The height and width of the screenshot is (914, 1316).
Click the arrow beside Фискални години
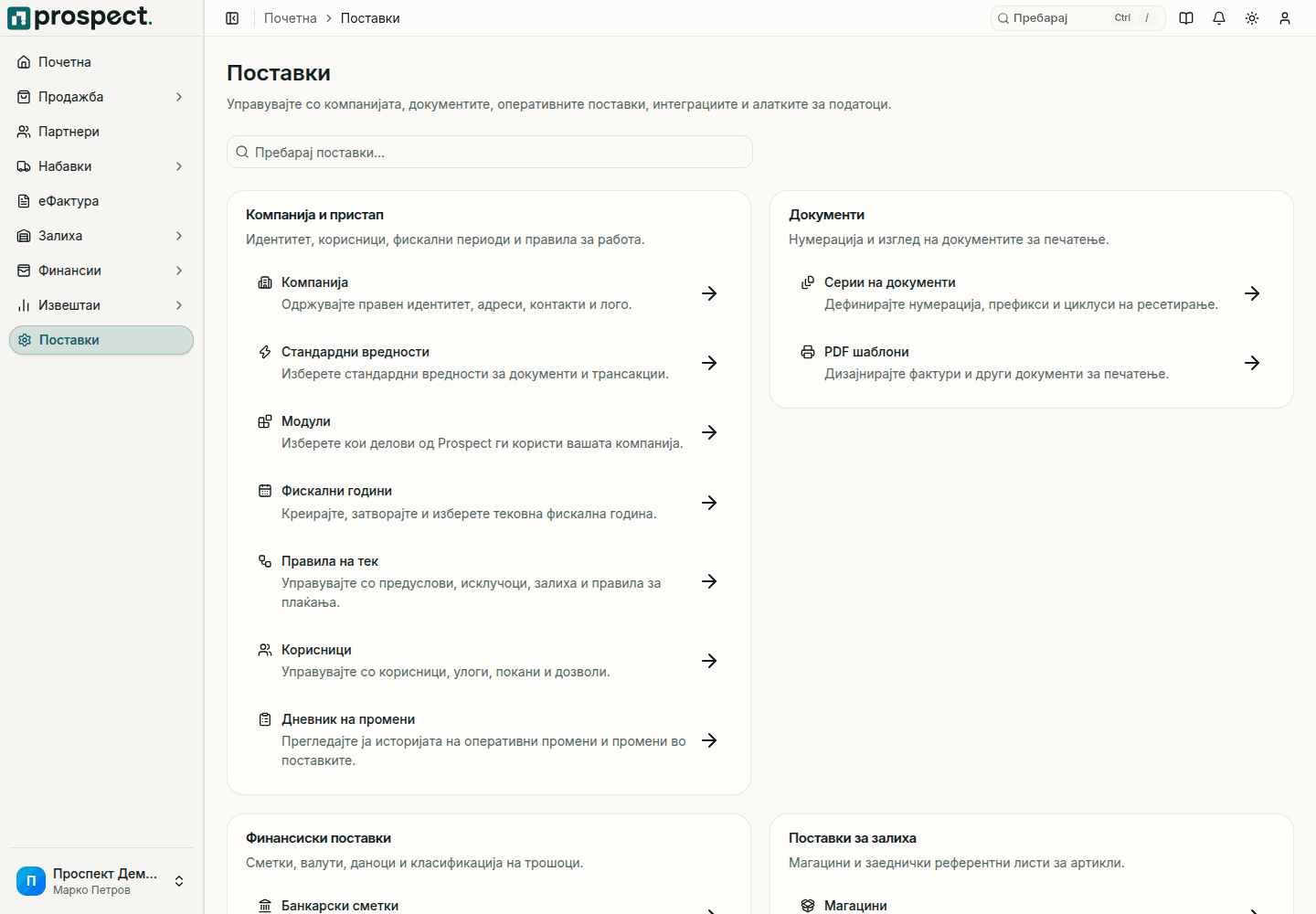coord(709,503)
